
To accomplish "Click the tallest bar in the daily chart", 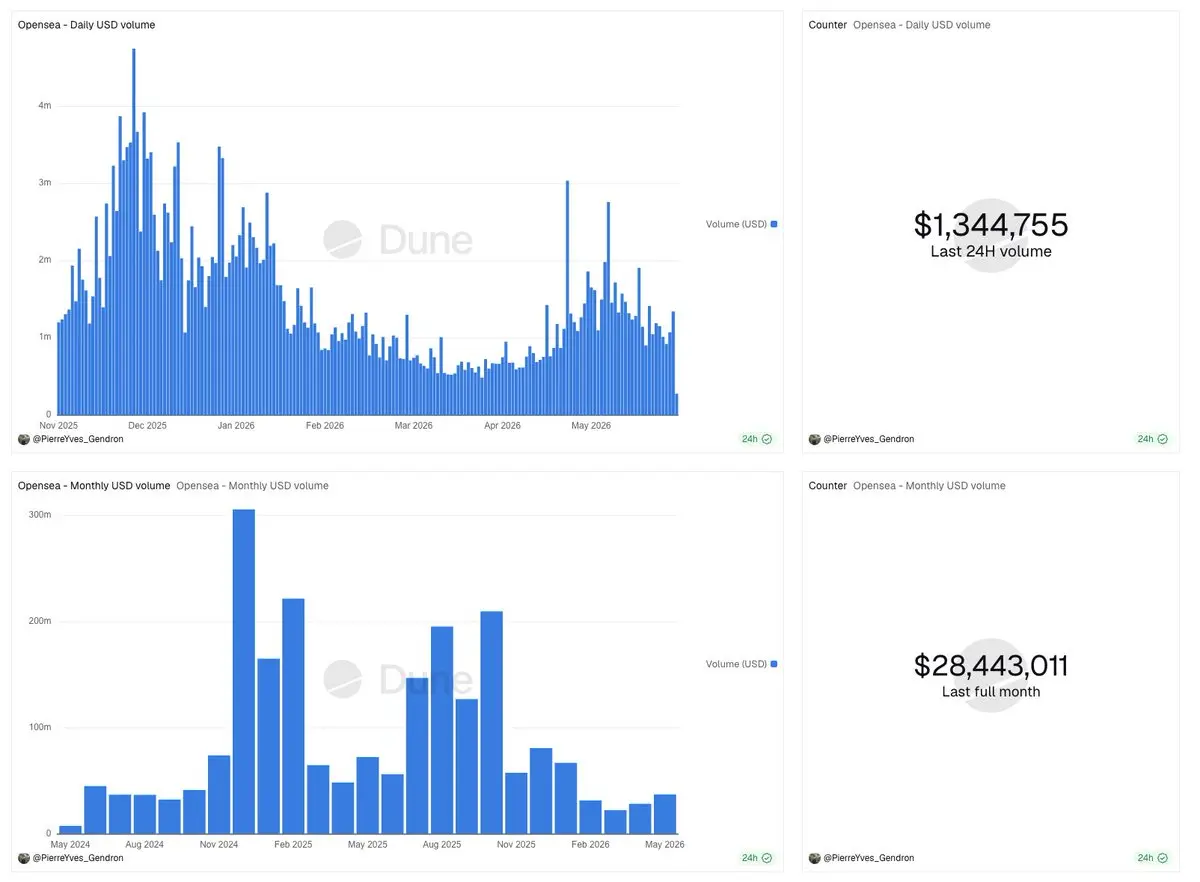I will (134, 232).
